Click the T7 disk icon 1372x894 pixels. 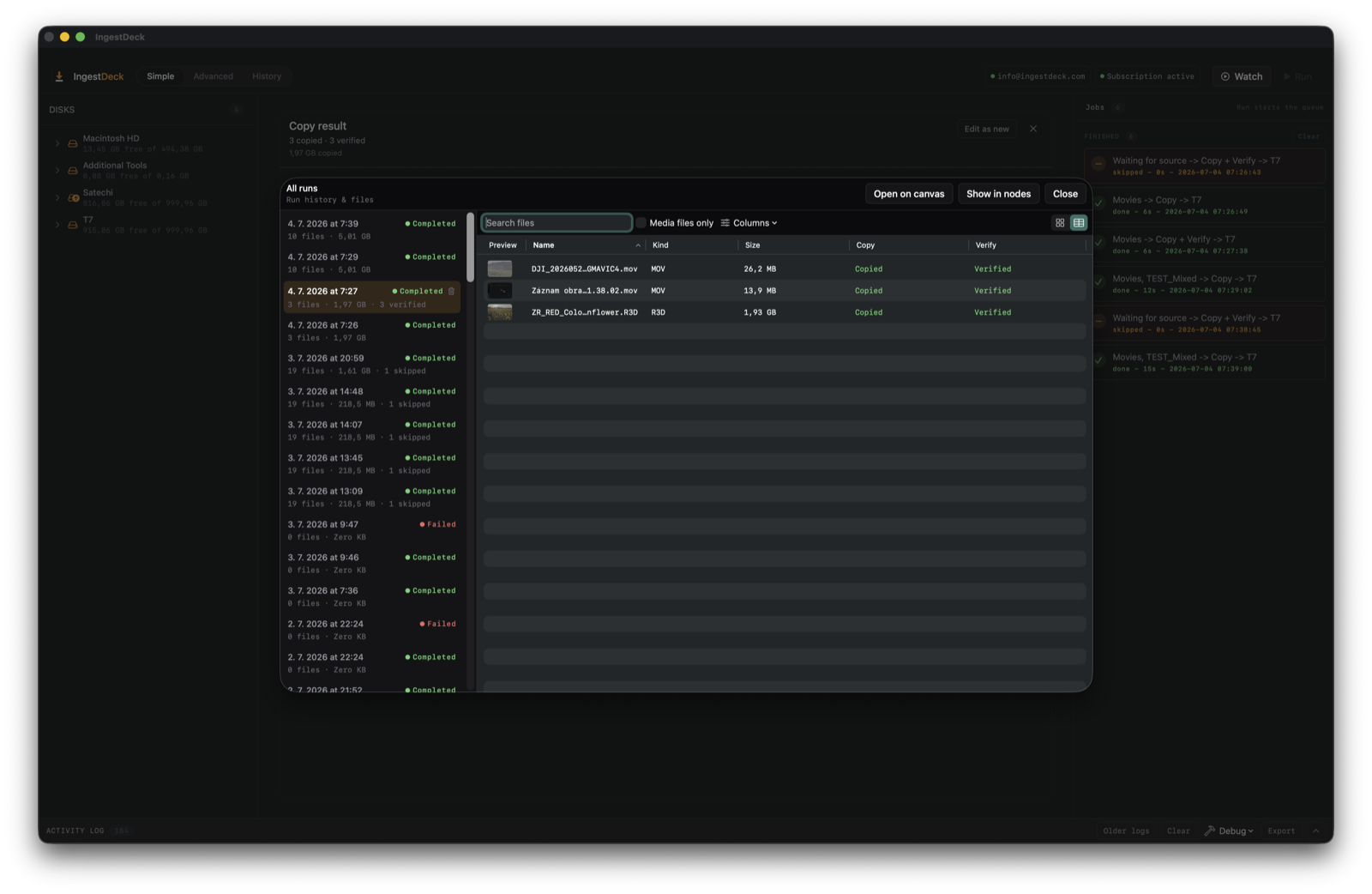(x=73, y=226)
